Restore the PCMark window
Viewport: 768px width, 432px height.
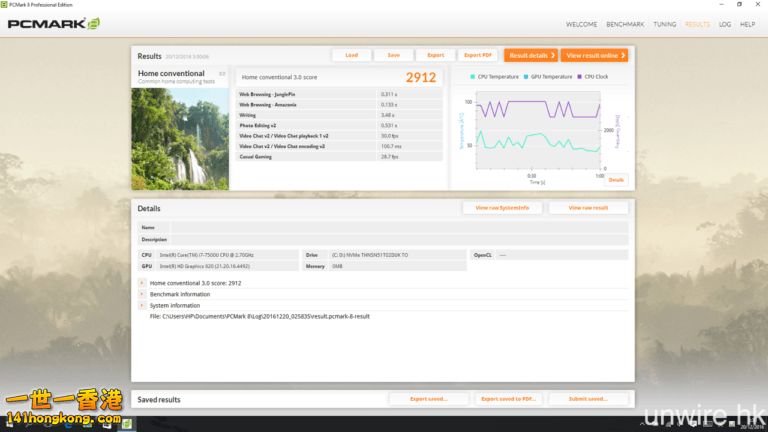tap(739, 4)
